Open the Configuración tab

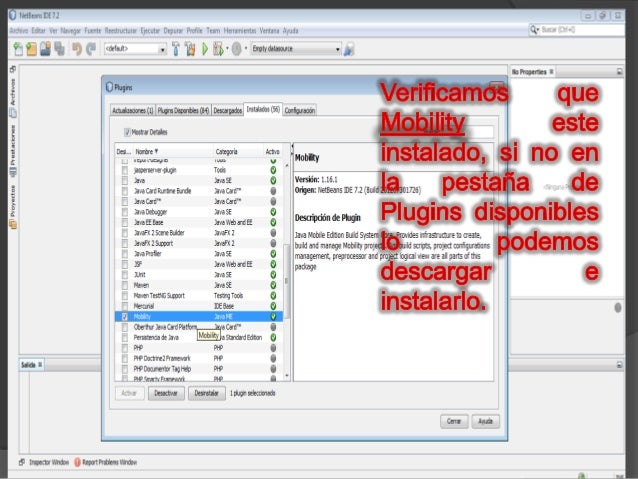coord(299,110)
